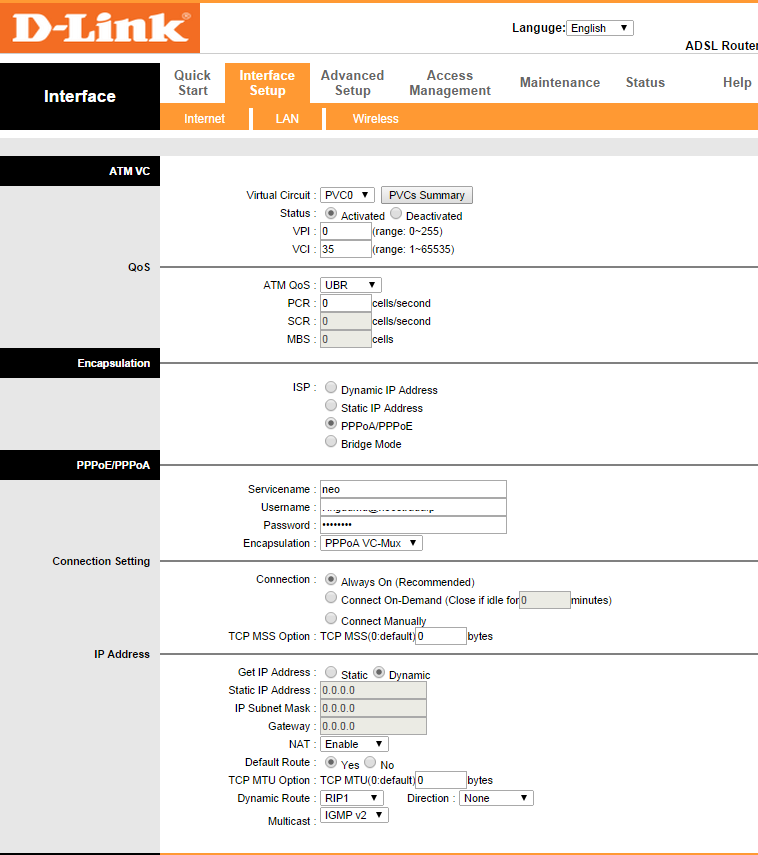
Task: Open the Language dropdown
Action: 600,28
